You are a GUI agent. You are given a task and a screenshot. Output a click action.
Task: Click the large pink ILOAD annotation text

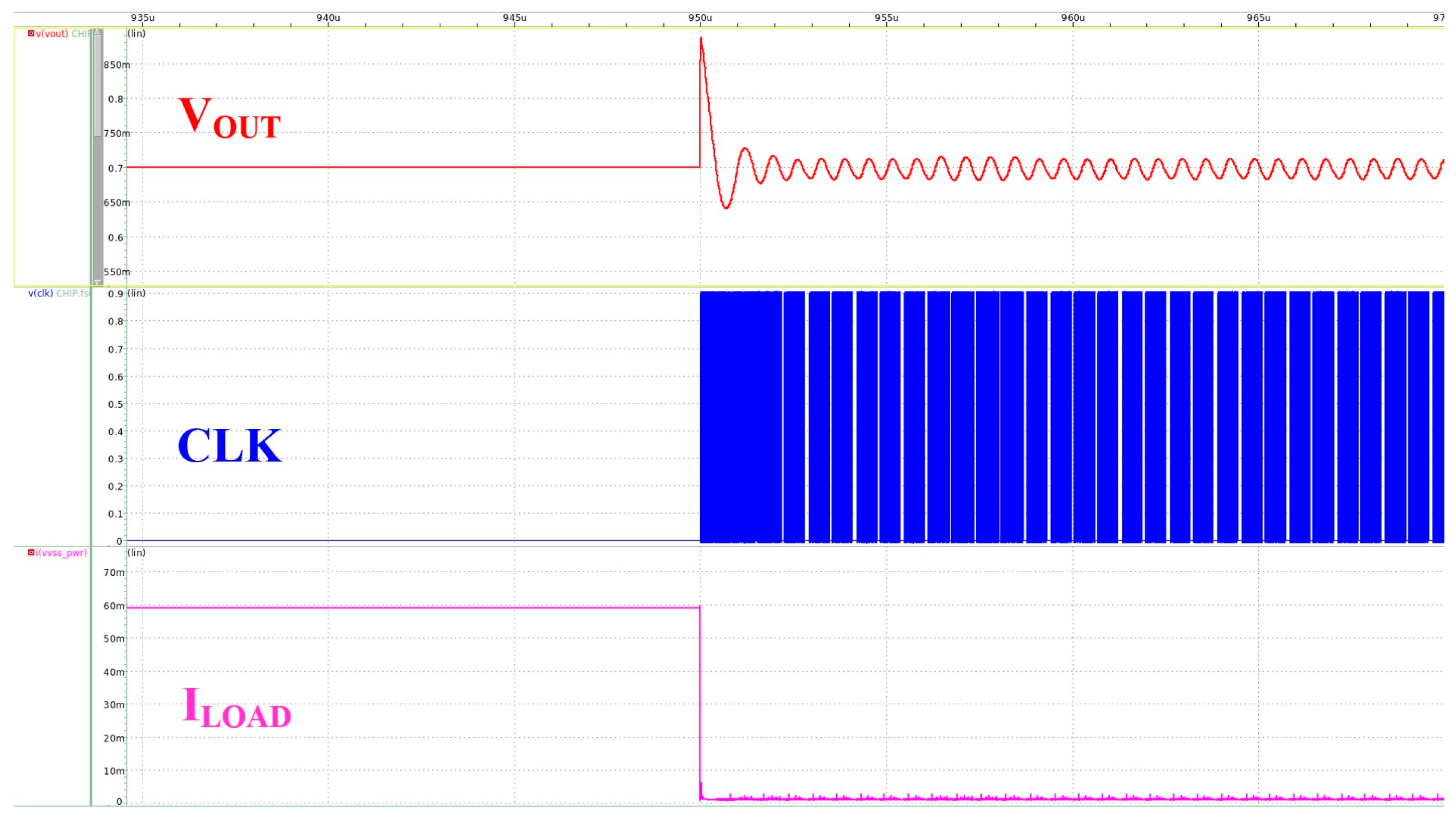coord(236,708)
